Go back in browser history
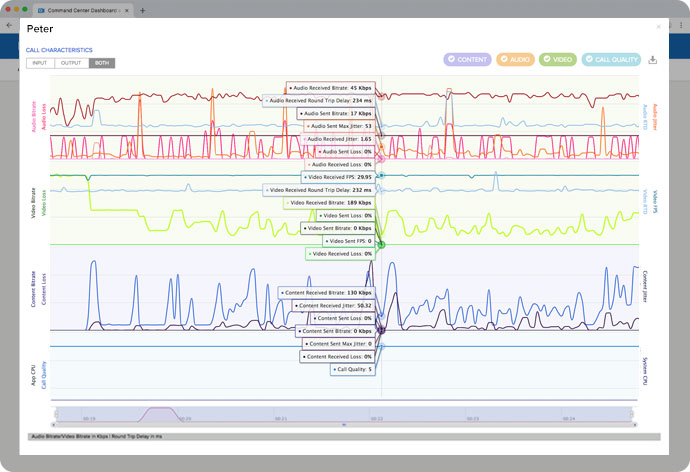690x472 pixels. 9,25
